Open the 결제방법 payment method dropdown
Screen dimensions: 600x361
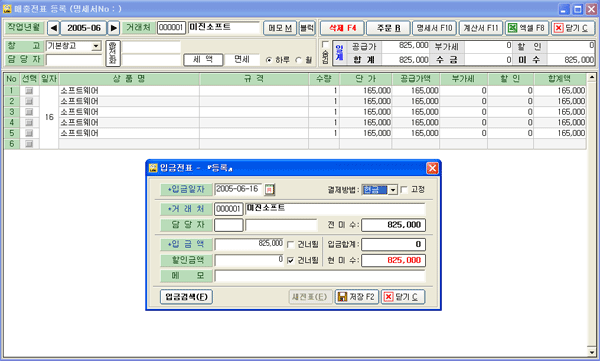[x=393, y=189]
